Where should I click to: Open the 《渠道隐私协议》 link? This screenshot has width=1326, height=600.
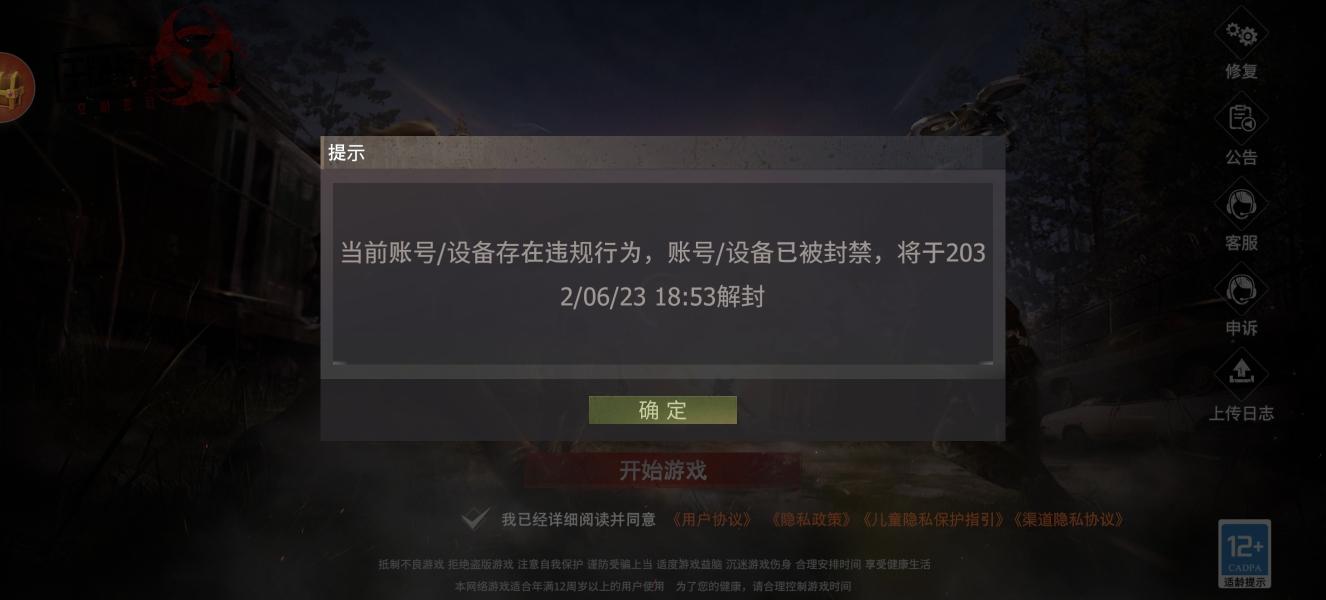(x=1069, y=520)
